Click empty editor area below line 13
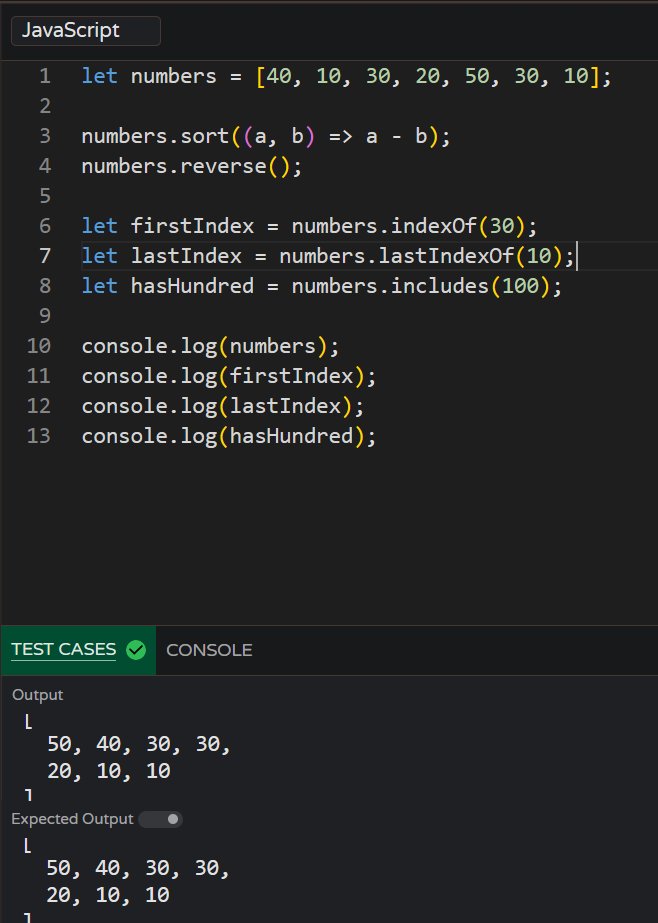The height and width of the screenshot is (923, 658). coord(330,536)
